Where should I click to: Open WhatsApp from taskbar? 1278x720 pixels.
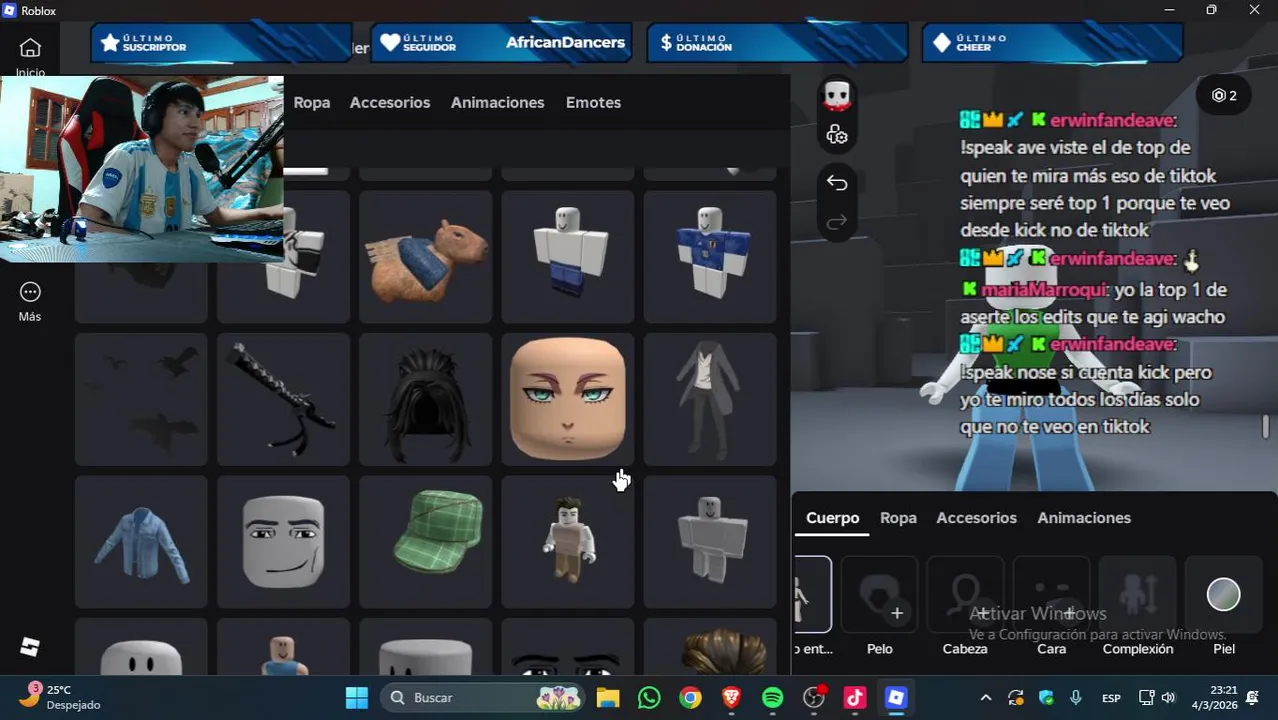point(649,698)
